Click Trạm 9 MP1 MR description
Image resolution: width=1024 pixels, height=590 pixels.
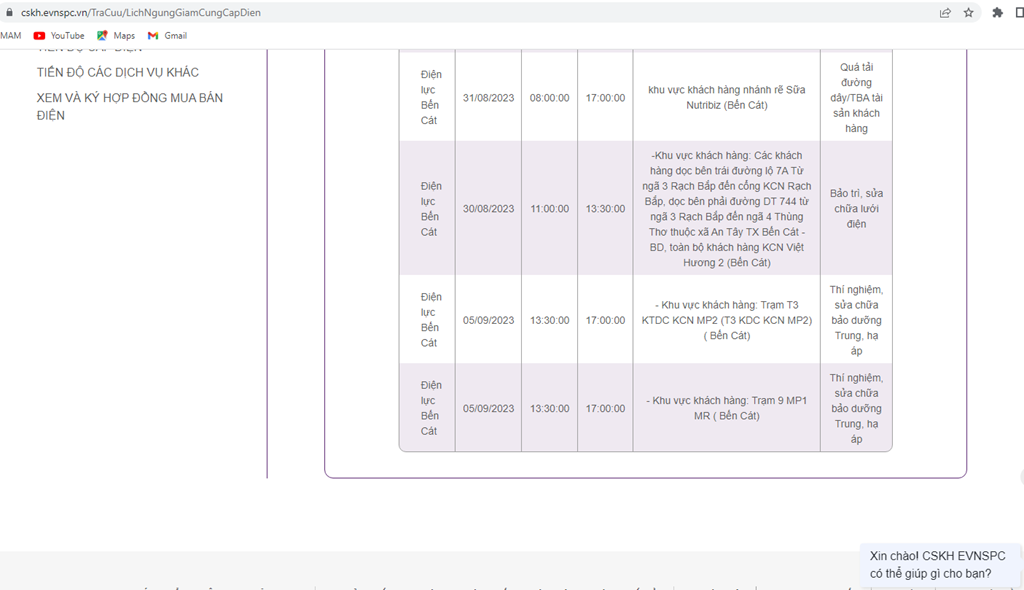pyautogui.click(x=727, y=408)
